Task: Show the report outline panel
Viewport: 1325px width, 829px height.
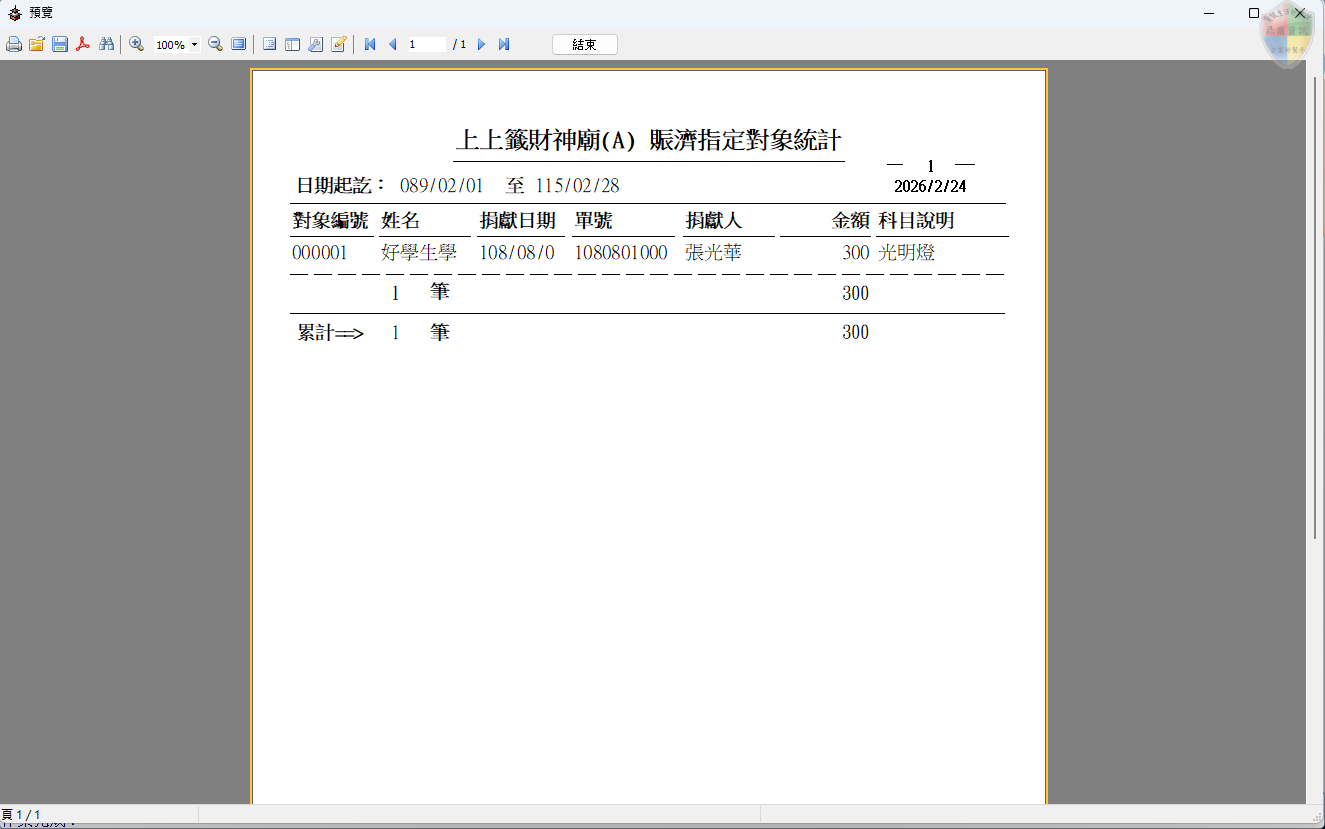Action: (269, 44)
